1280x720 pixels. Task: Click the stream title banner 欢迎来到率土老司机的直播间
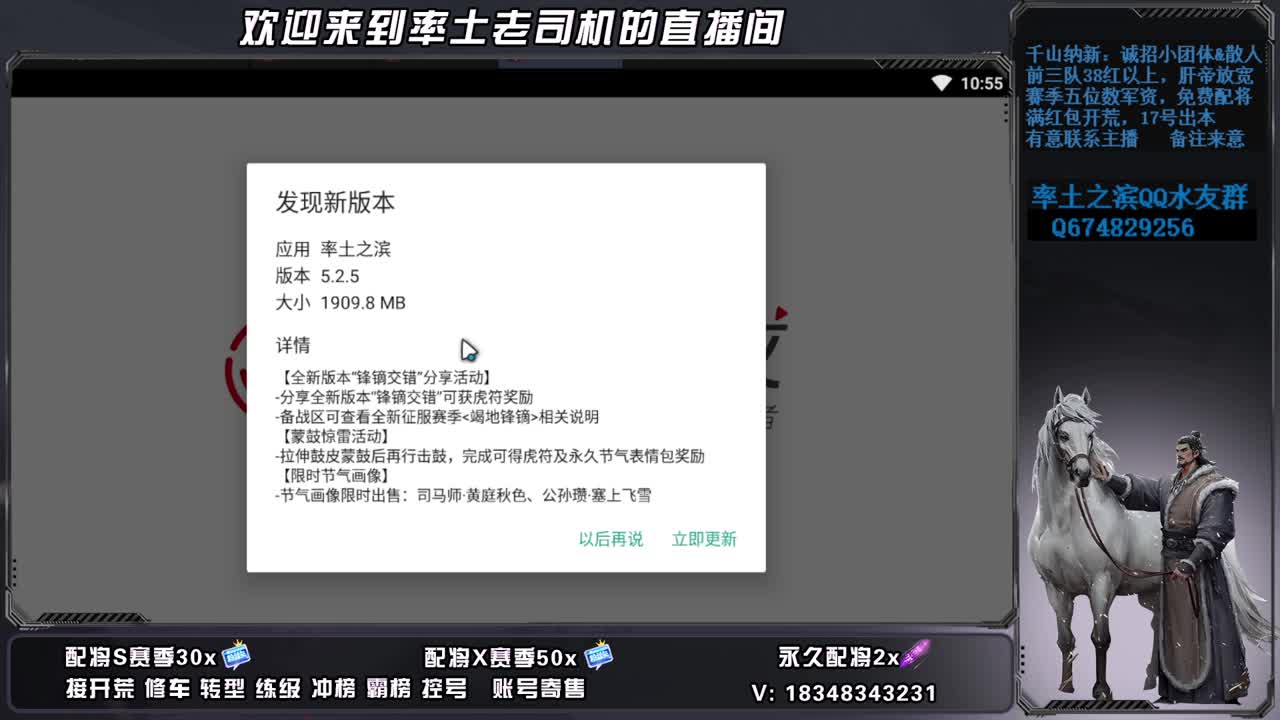[x=511, y=28]
